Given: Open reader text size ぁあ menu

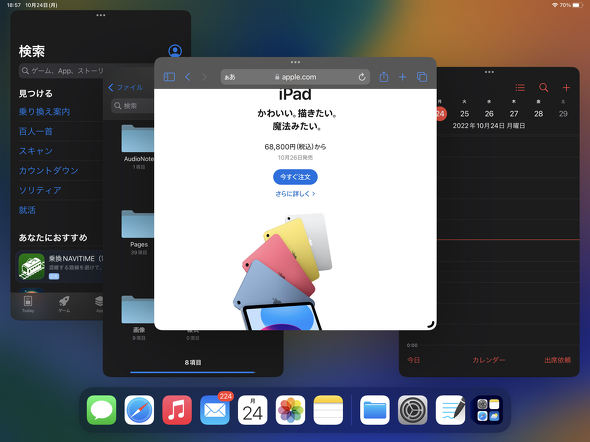Looking at the screenshot, I should click(x=230, y=77).
